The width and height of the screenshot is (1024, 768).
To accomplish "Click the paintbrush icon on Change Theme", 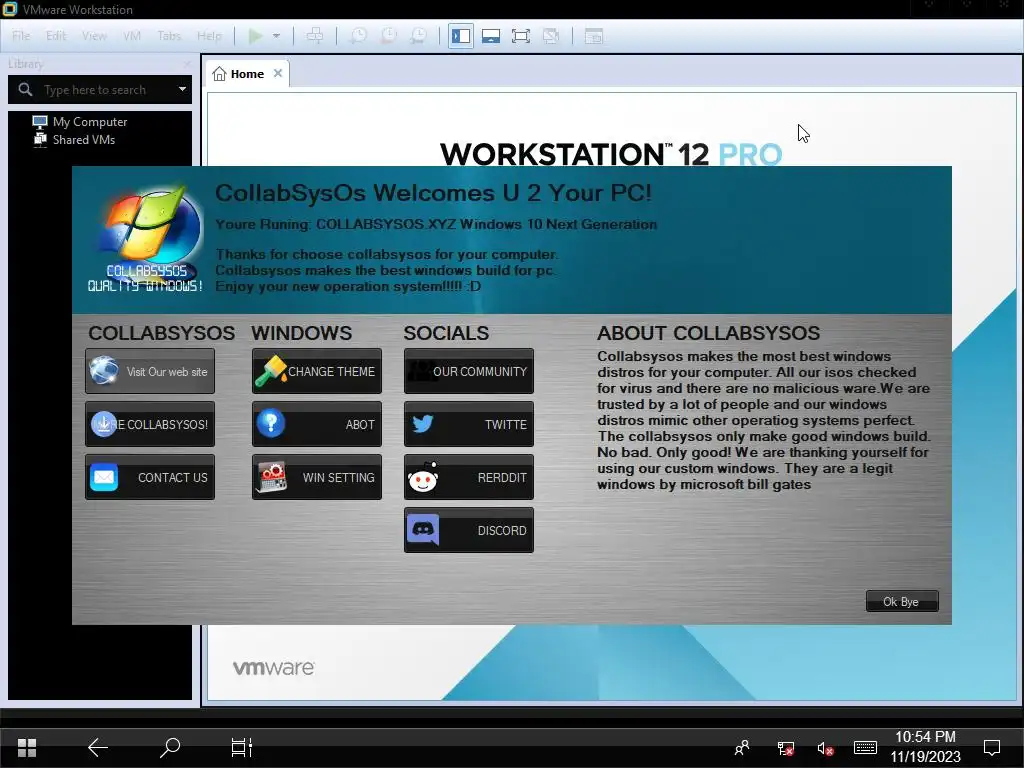I will pos(270,371).
